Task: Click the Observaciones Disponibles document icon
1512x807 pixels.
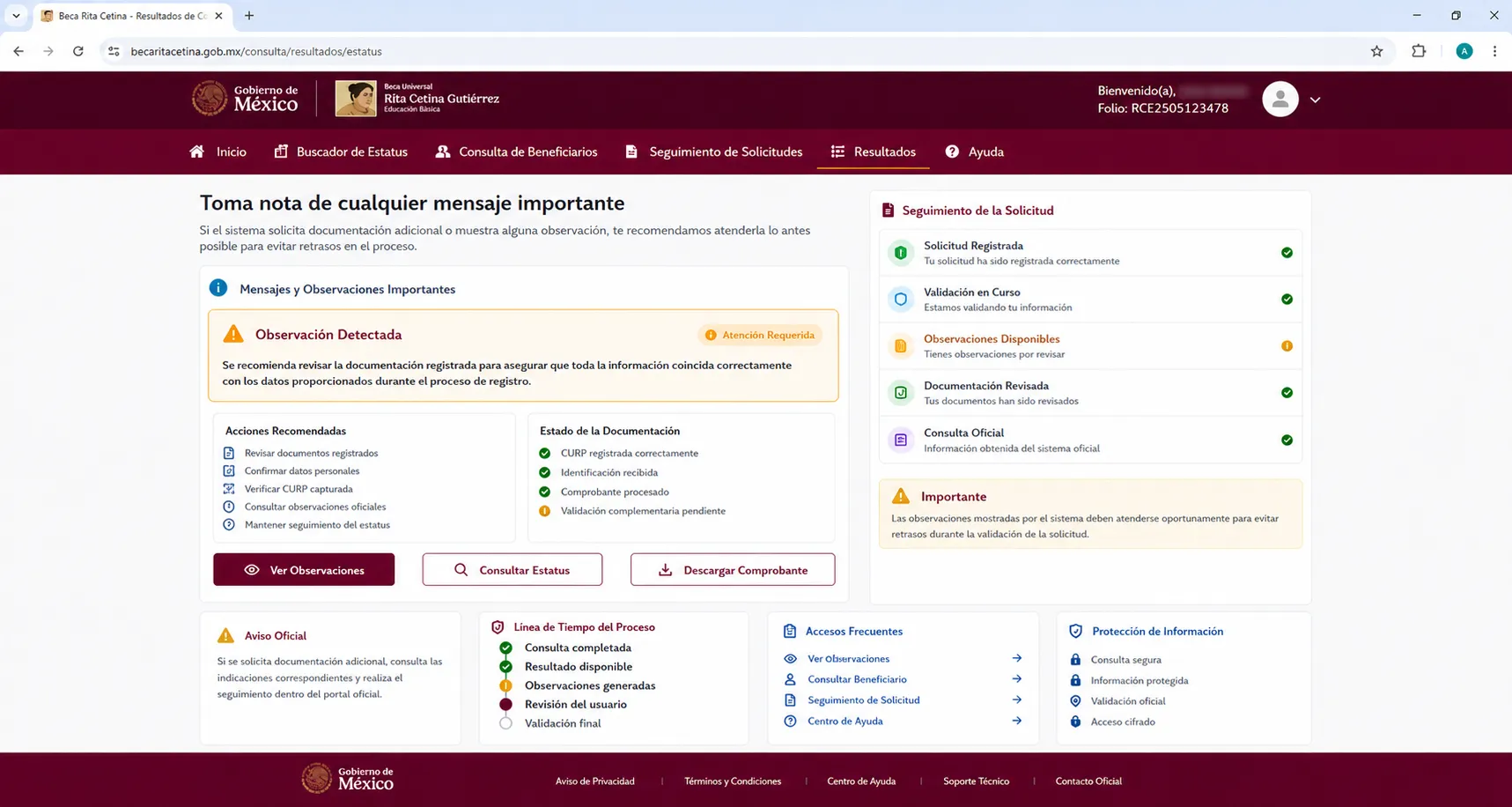Action: (901, 346)
